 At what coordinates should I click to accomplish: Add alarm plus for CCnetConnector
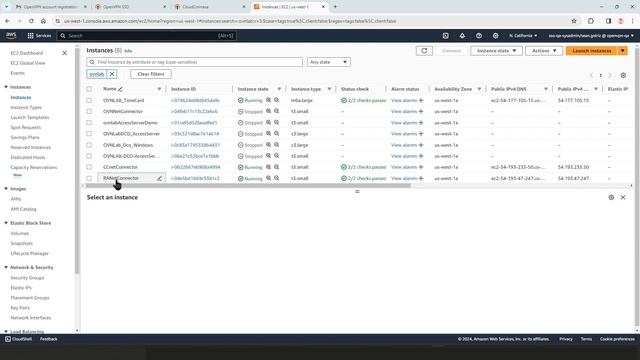coord(421,167)
